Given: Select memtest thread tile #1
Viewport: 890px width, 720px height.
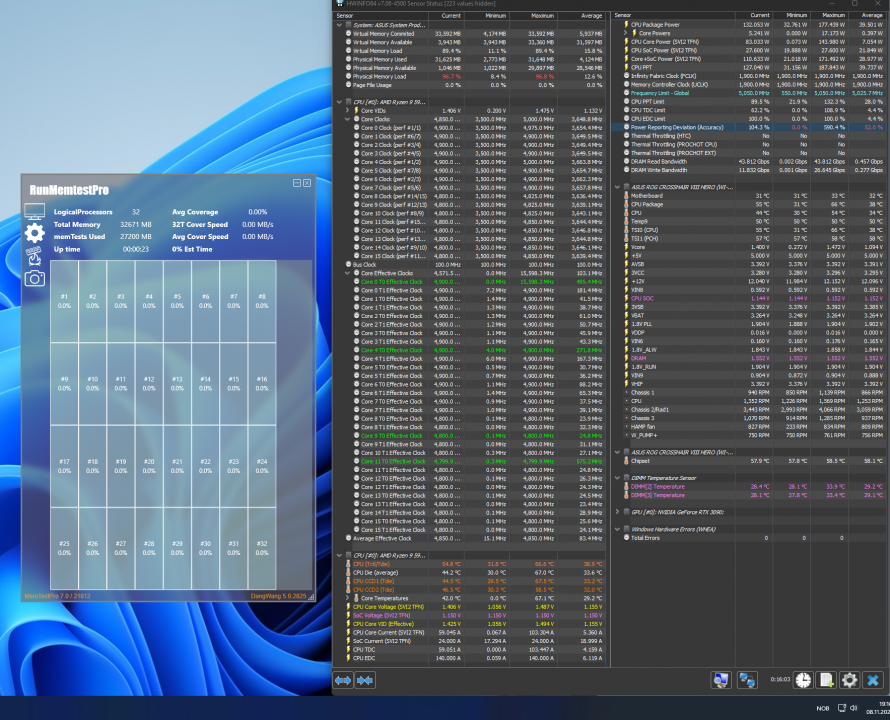Looking at the screenshot, I should (65, 299).
